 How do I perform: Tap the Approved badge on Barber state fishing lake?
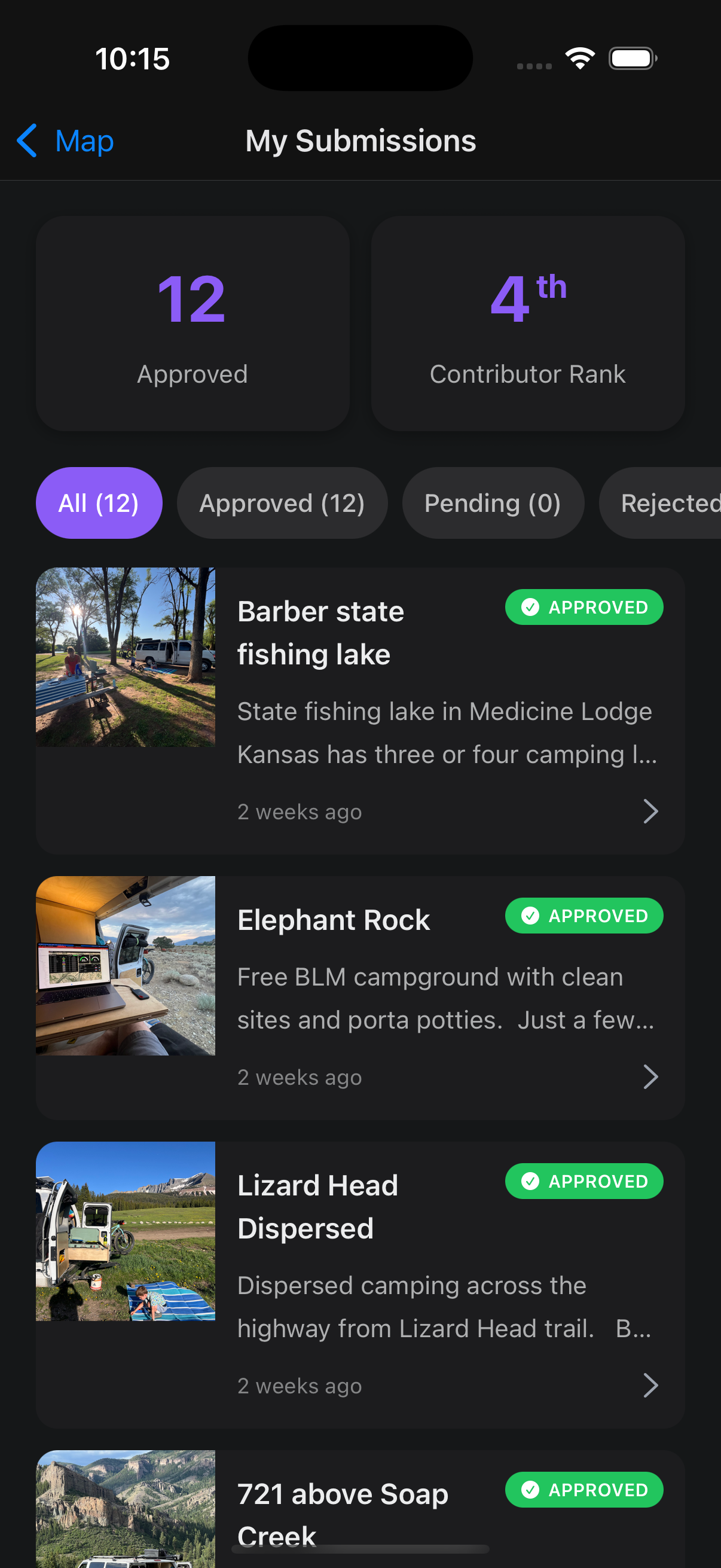pyautogui.click(x=583, y=607)
